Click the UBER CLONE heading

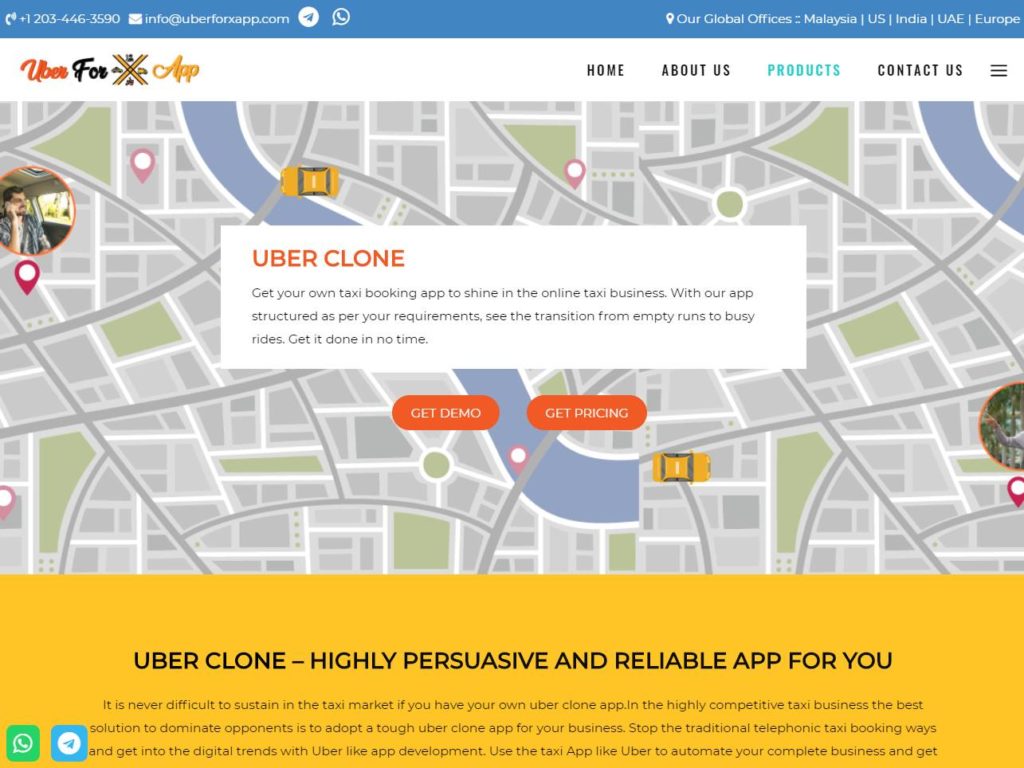click(x=328, y=259)
